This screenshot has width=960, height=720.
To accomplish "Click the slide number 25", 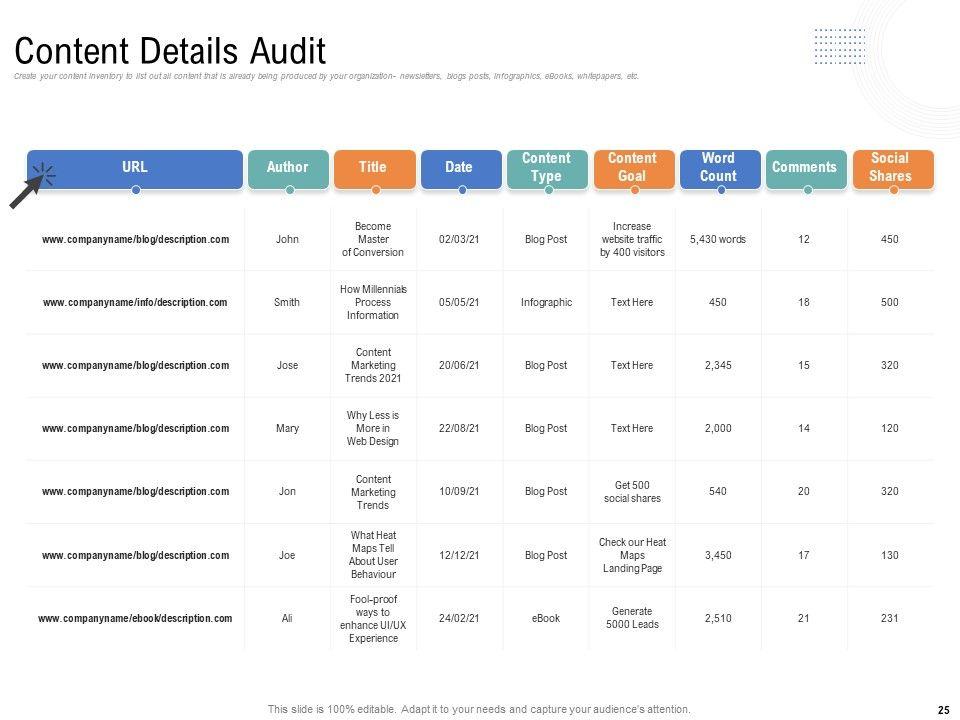I will point(943,710).
